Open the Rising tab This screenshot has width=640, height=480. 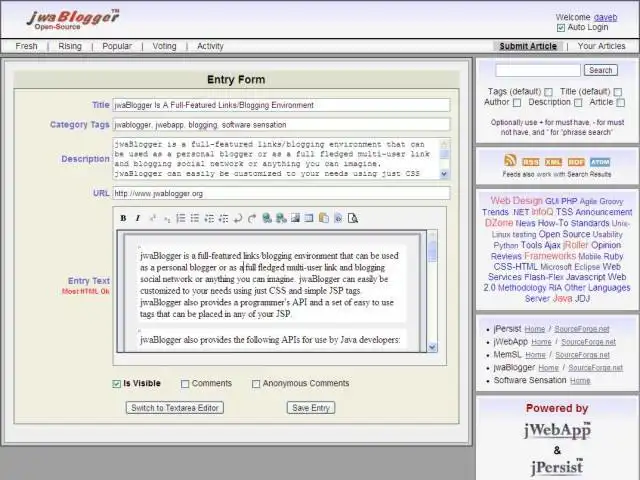pos(70,46)
